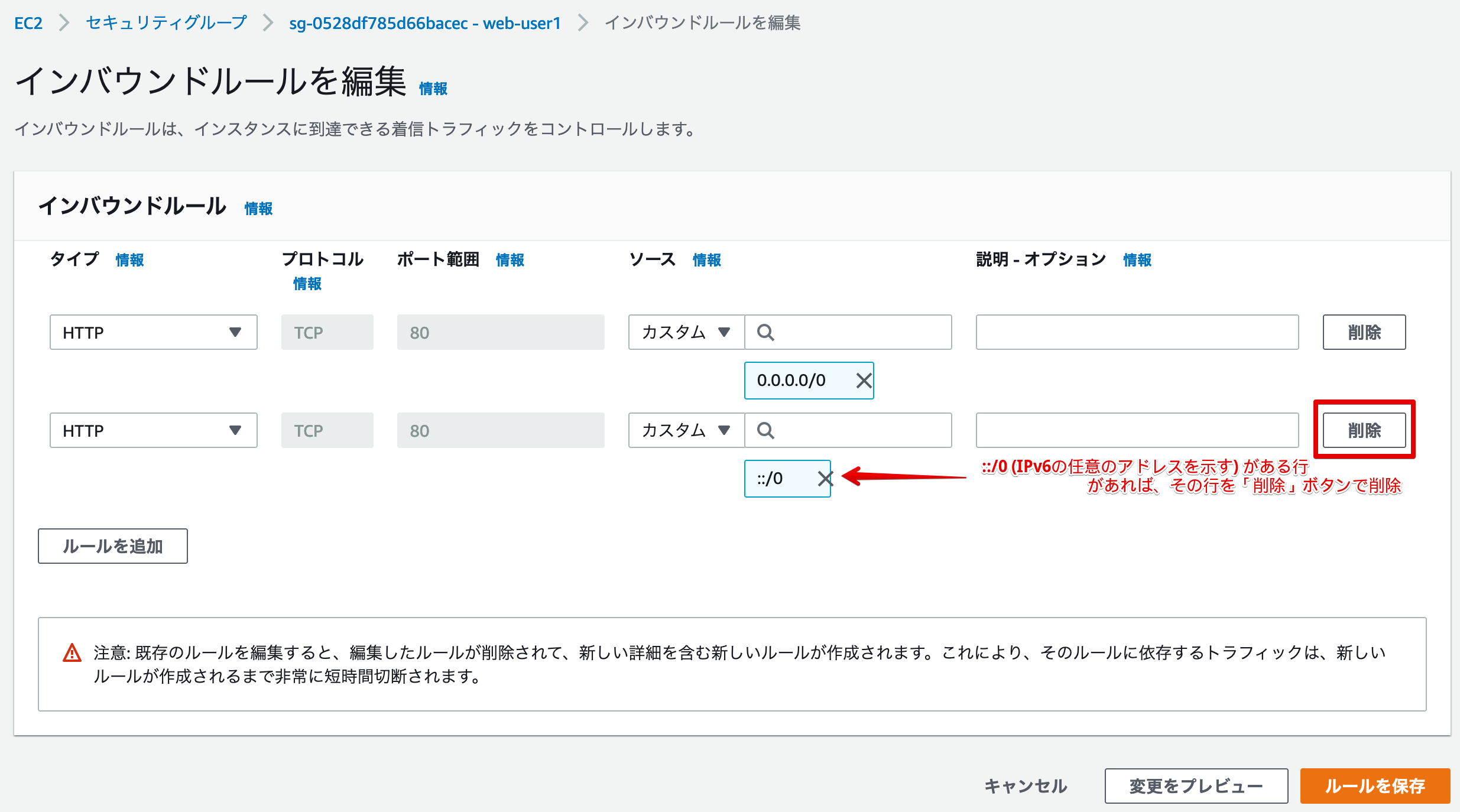This screenshot has width=1460, height=812.
Task: Click 情報 link next to ポート範囲 column
Action: [x=510, y=260]
